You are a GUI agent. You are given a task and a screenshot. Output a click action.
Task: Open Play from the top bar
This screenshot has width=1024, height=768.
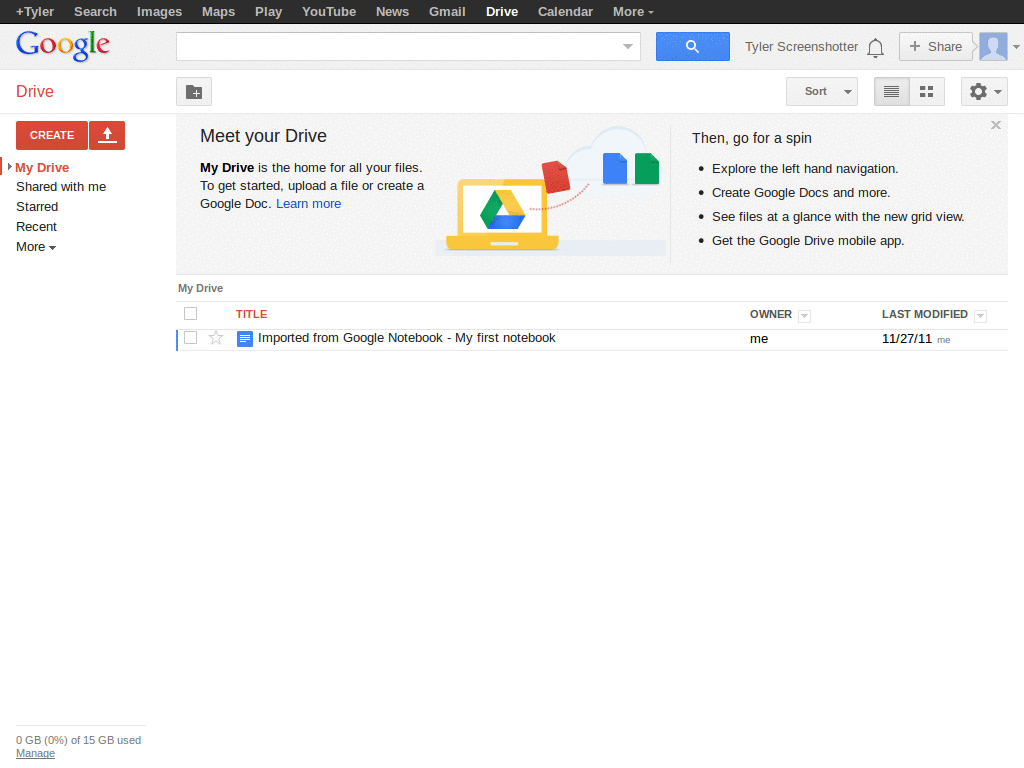click(268, 12)
